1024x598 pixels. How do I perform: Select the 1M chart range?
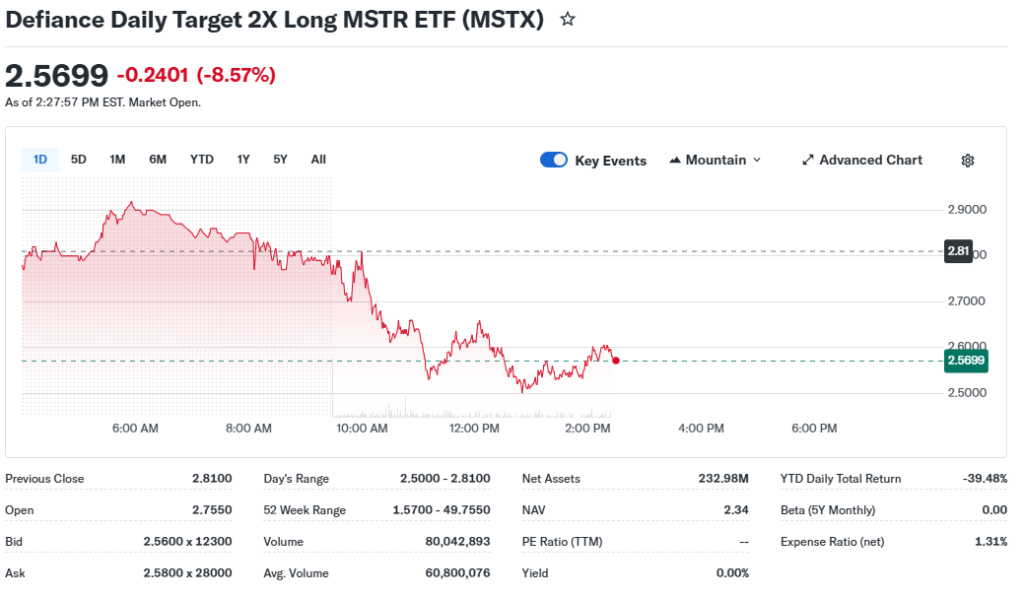(117, 159)
